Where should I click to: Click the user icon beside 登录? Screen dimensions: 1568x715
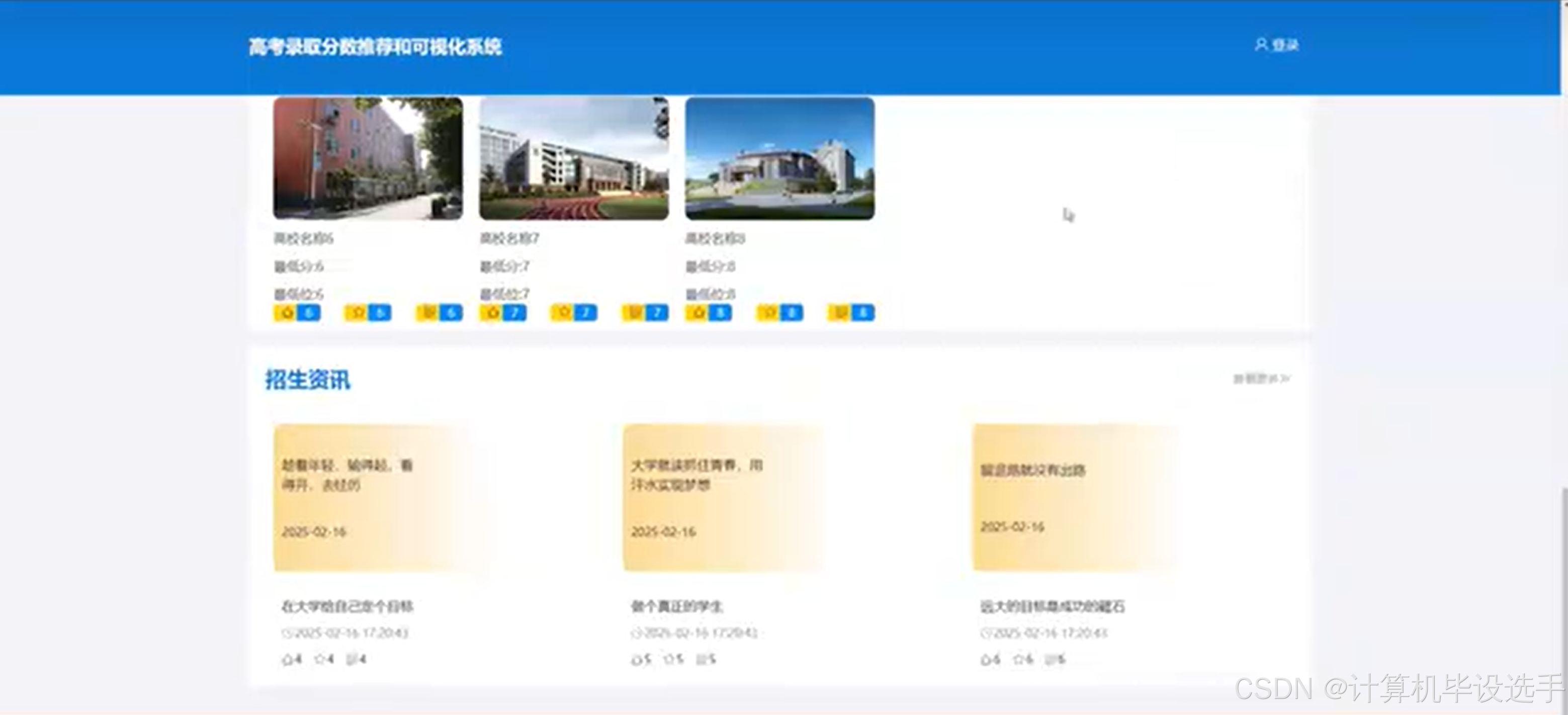[x=1261, y=45]
